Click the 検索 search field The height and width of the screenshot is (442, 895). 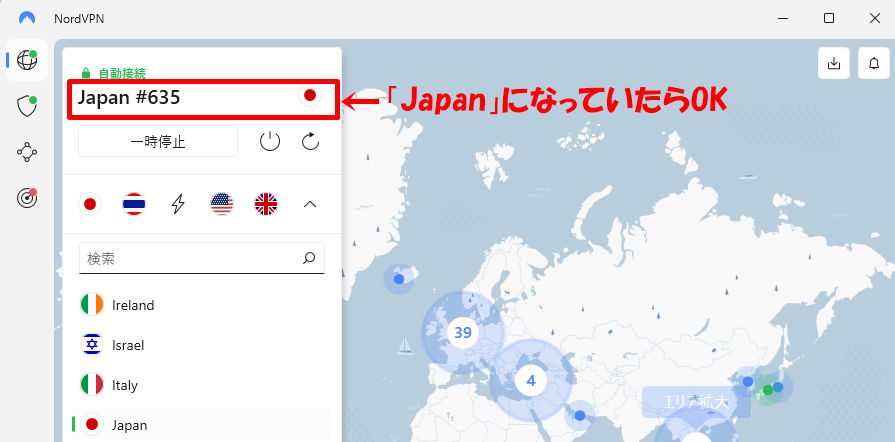tap(202, 258)
